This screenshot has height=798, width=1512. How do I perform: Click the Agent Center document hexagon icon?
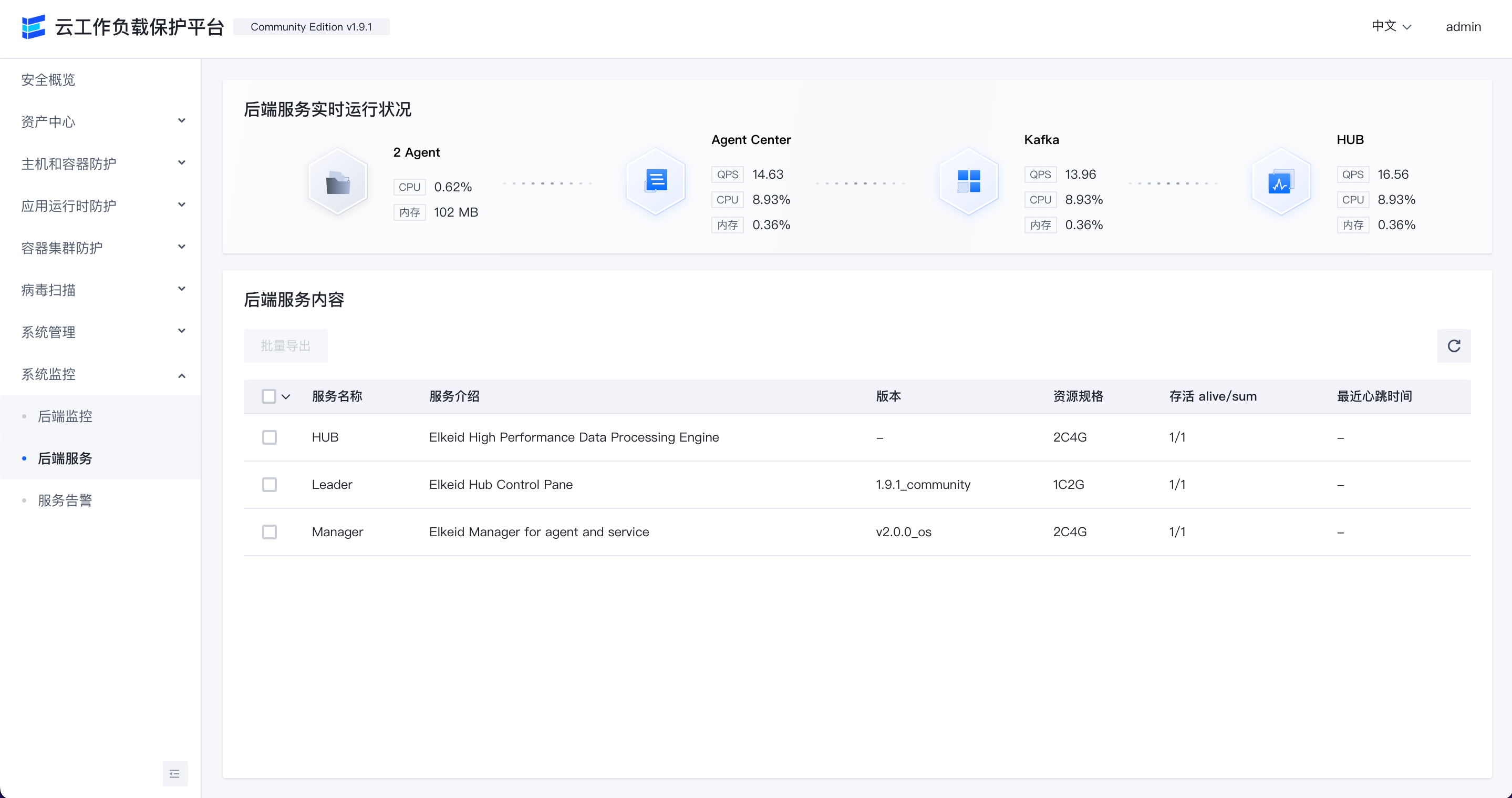pyautogui.click(x=656, y=181)
